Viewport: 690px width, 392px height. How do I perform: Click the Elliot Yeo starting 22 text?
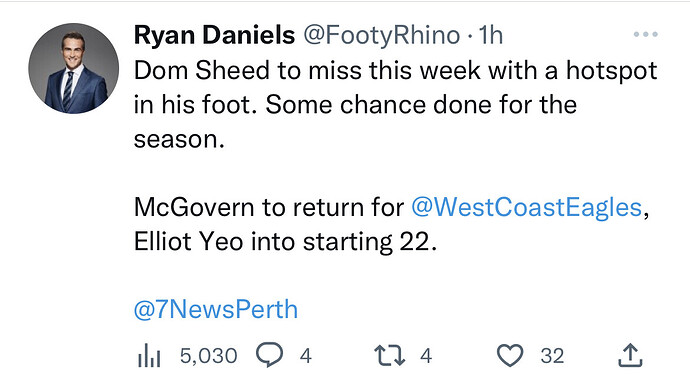(285, 242)
